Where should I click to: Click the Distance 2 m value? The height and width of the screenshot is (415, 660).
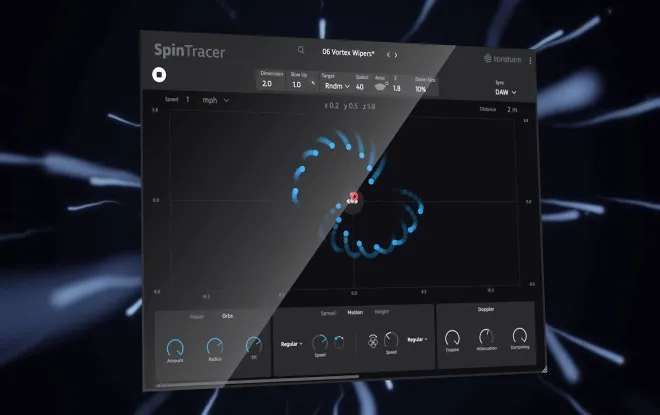512,109
